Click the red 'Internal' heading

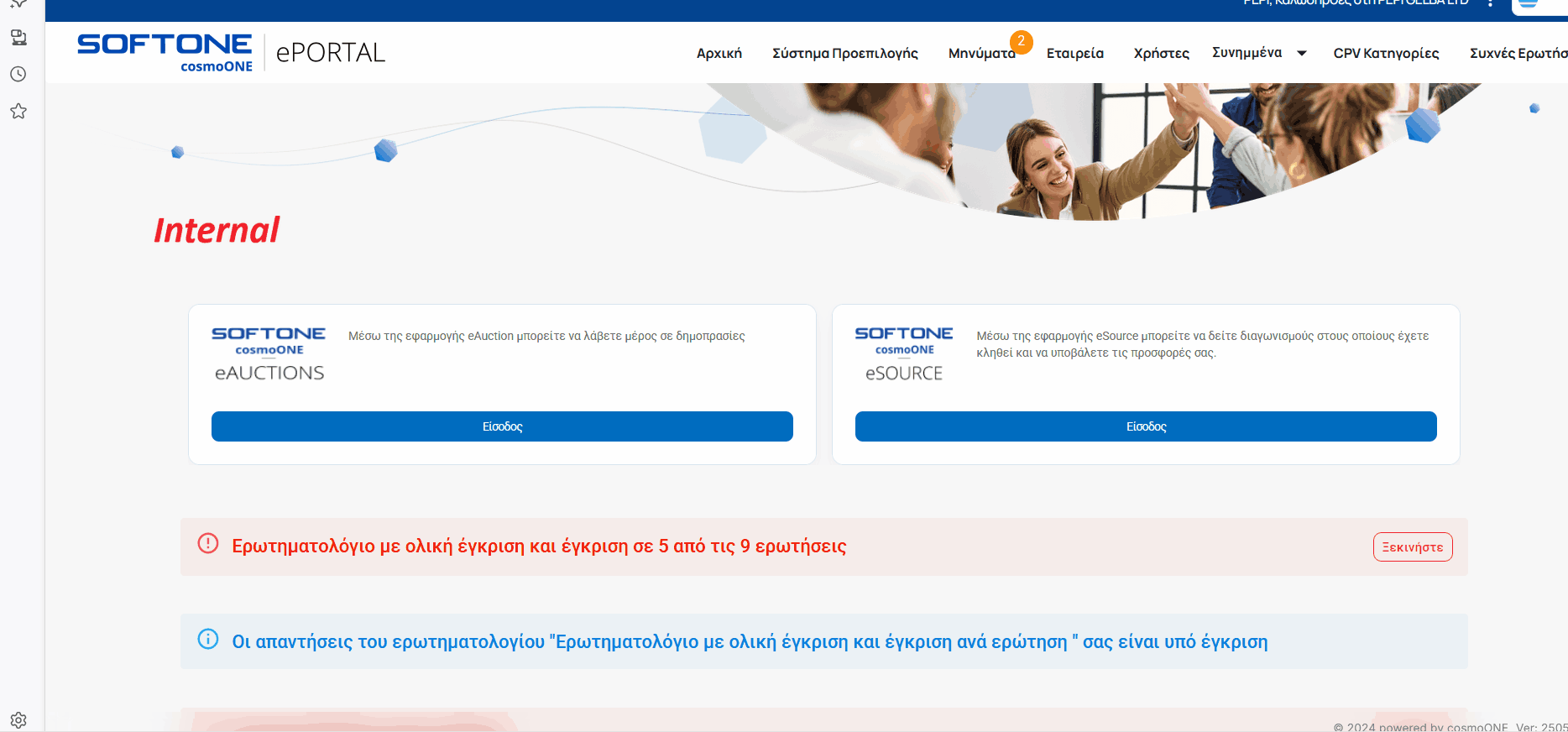pyautogui.click(x=217, y=231)
